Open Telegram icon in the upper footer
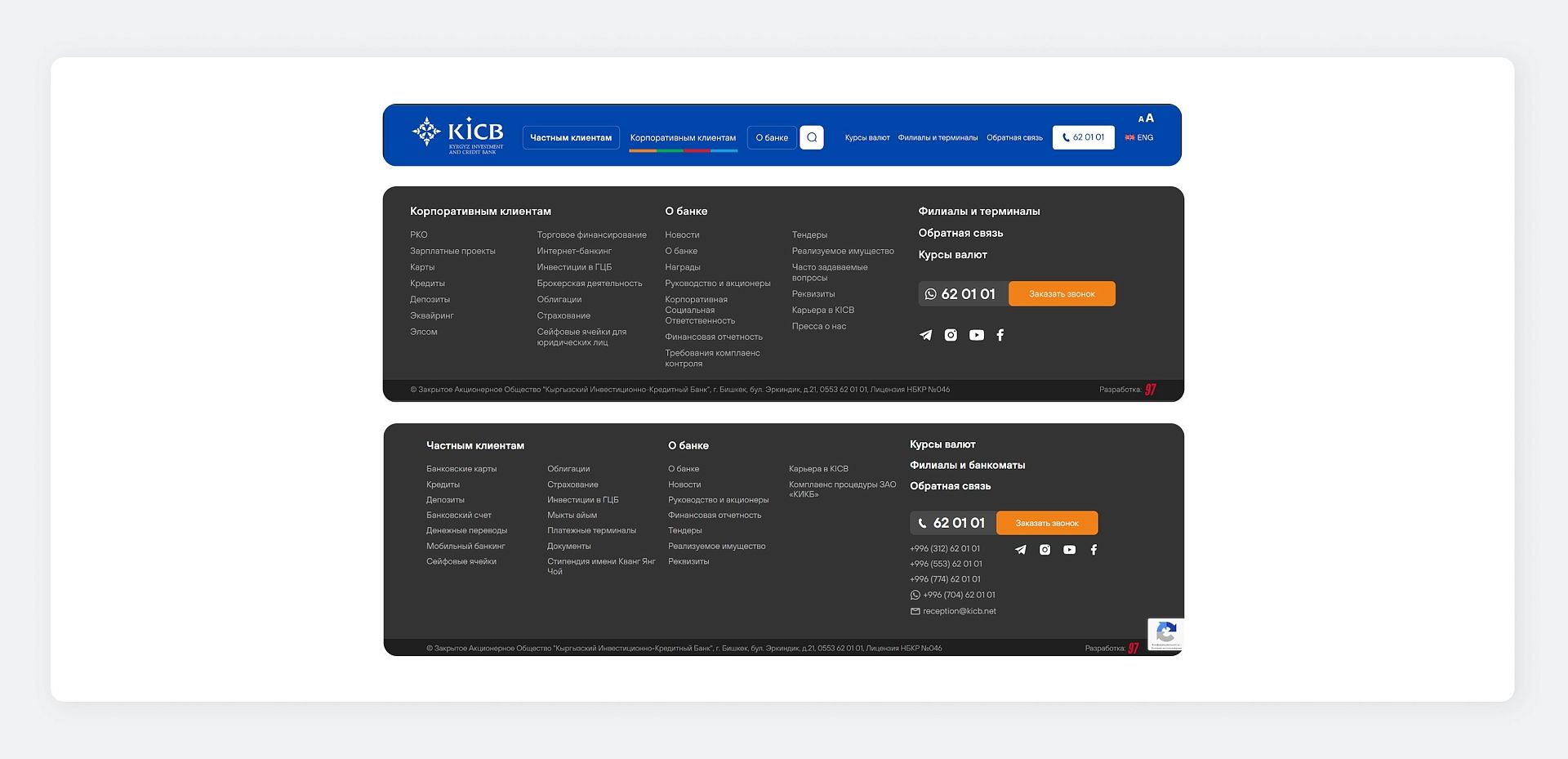 [x=925, y=335]
